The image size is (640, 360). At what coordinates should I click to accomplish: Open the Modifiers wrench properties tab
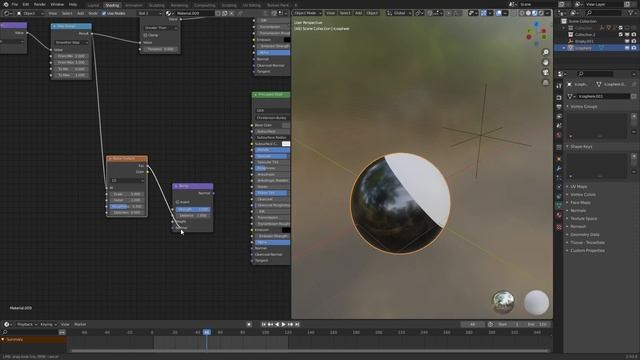point(559,169)
